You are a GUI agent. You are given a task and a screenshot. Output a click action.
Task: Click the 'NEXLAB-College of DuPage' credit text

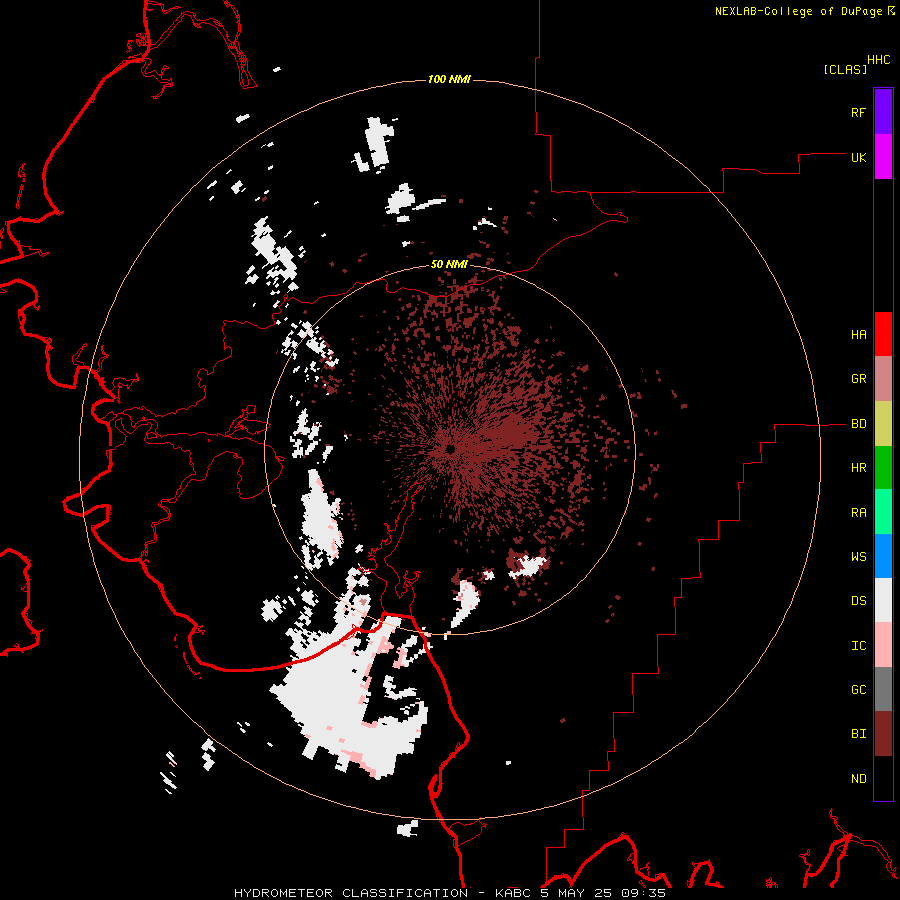click(798, 11)
